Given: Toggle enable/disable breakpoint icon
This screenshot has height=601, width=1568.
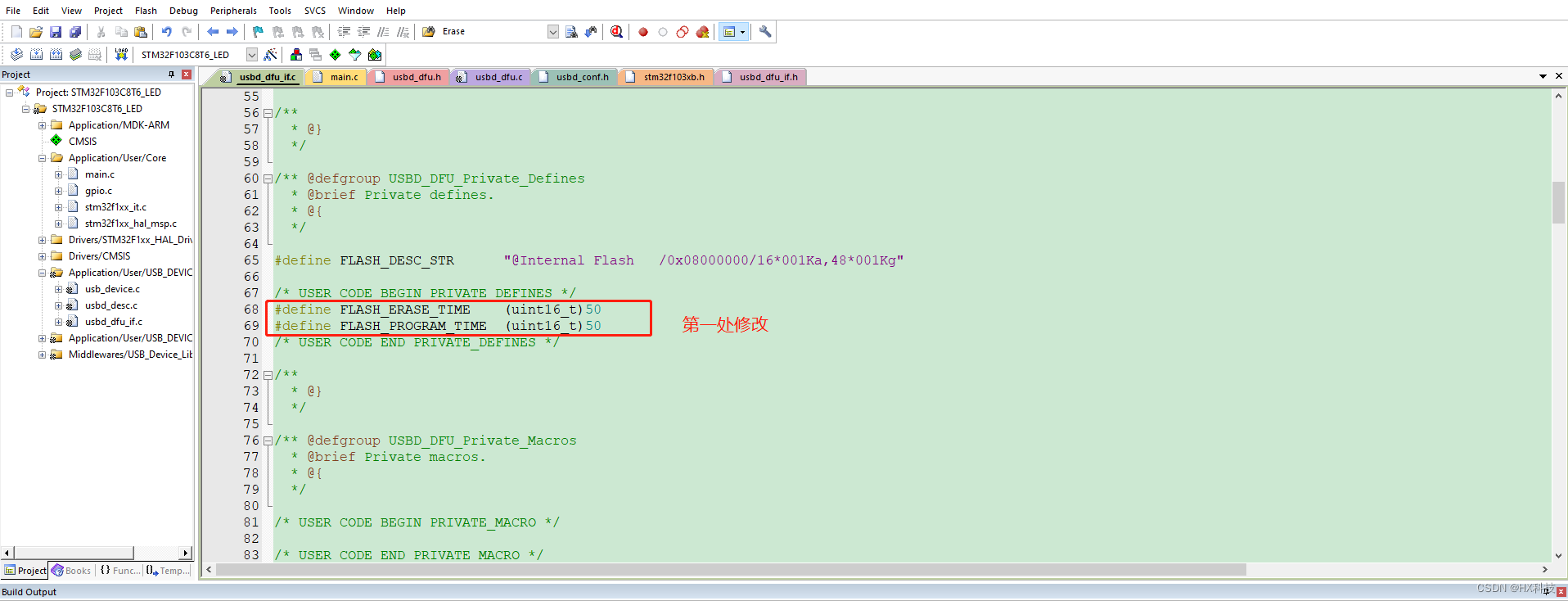Looking at the screenshot, I should [x=663, y=32].
